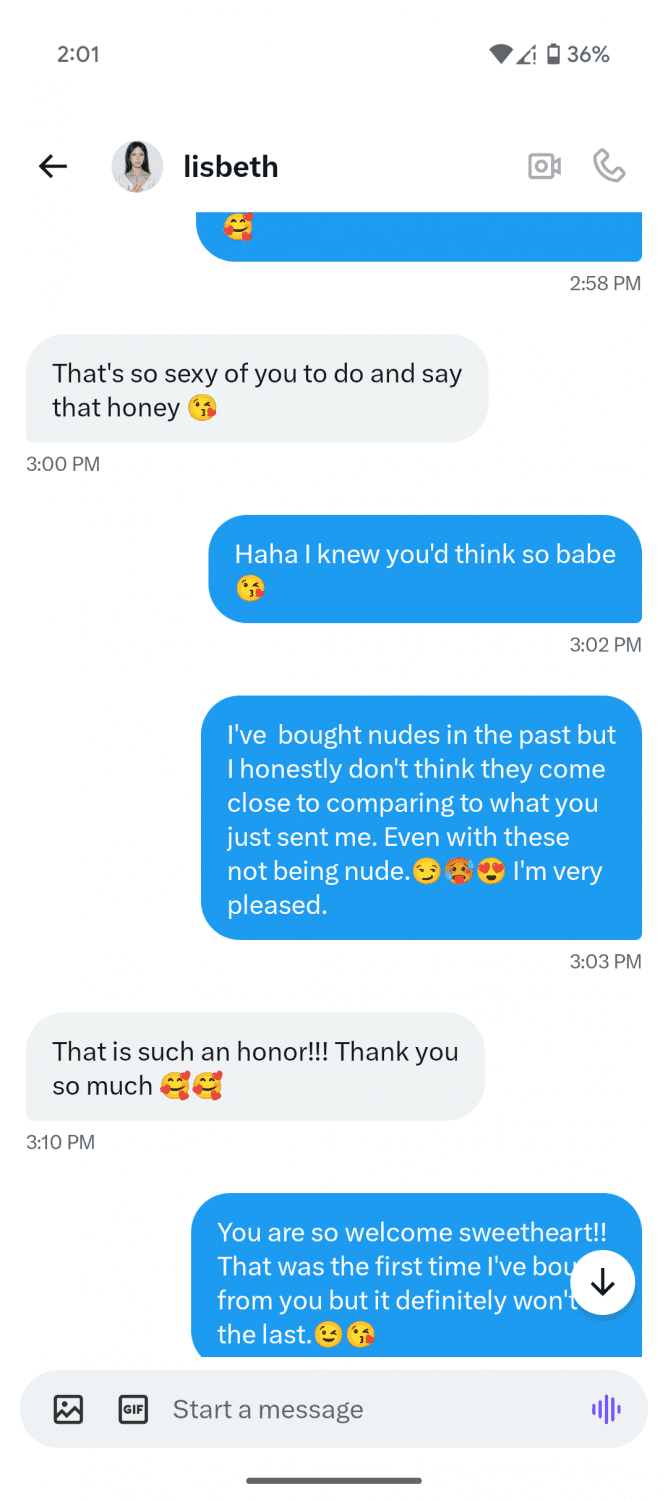This screenshot has width=668, height=1500.
Task: Tap the 2:01 clock in status bar
Action: [78, 54]
